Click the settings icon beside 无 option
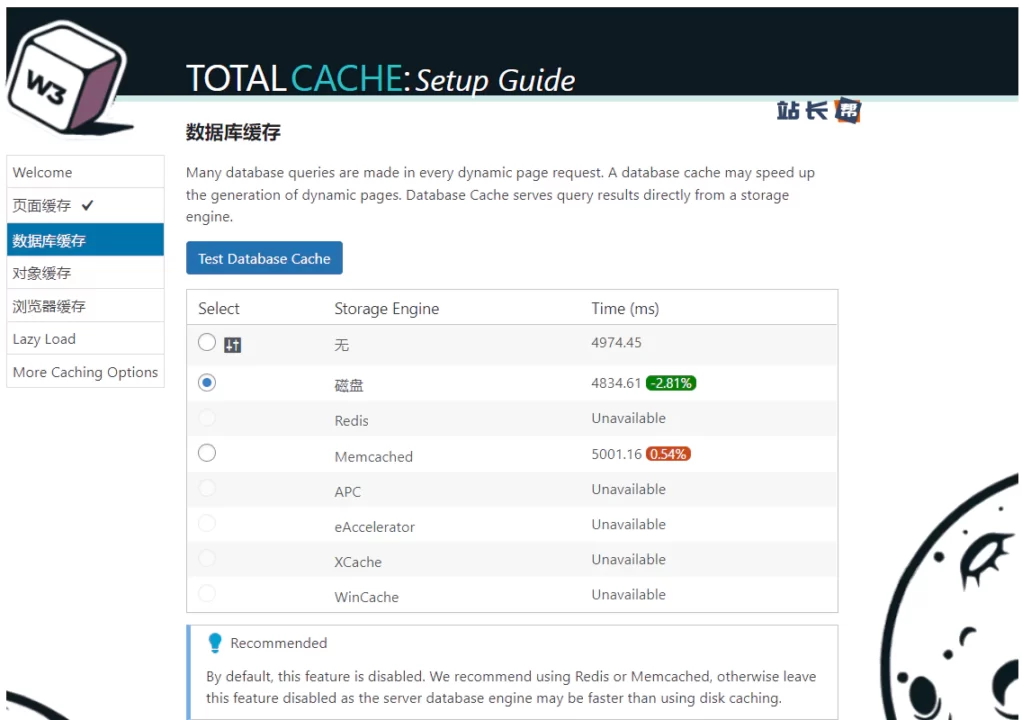The height and width of the screenshot is (720, 1022). (x=233, y=345)
